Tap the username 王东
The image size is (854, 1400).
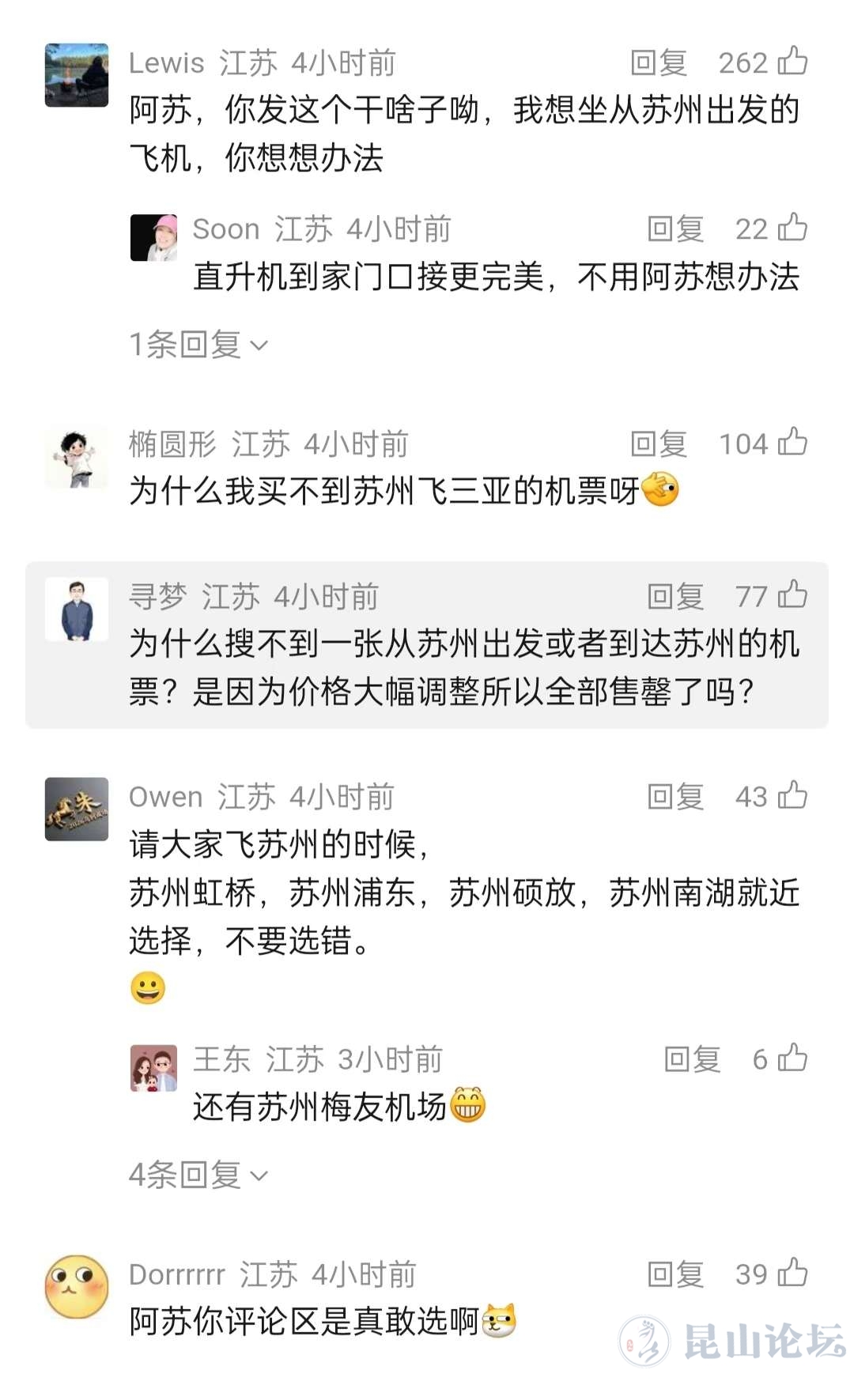tap(221, 1059)
